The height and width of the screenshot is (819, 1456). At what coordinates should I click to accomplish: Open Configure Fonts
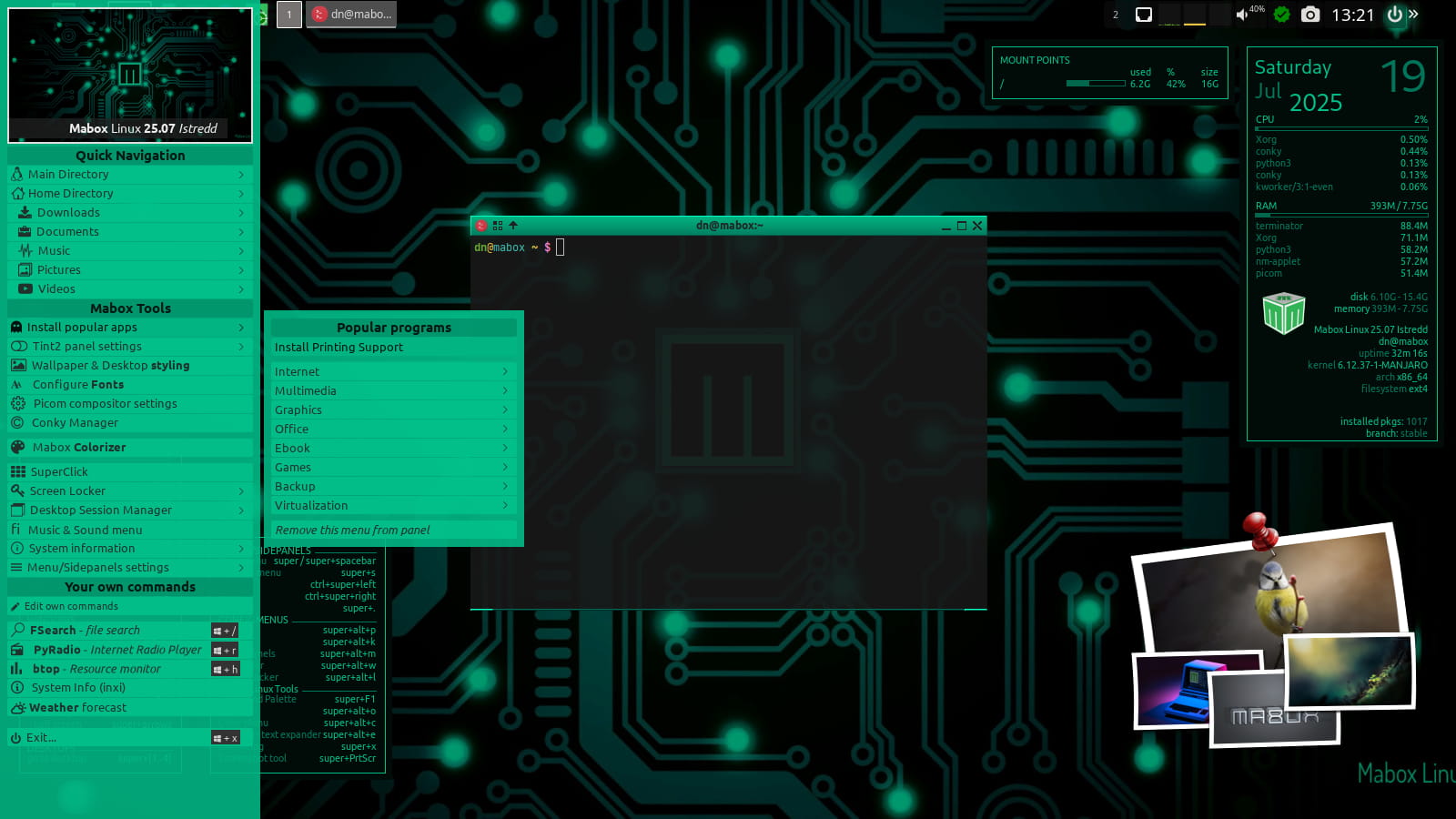pyautogui.click(x=130, y=384)
